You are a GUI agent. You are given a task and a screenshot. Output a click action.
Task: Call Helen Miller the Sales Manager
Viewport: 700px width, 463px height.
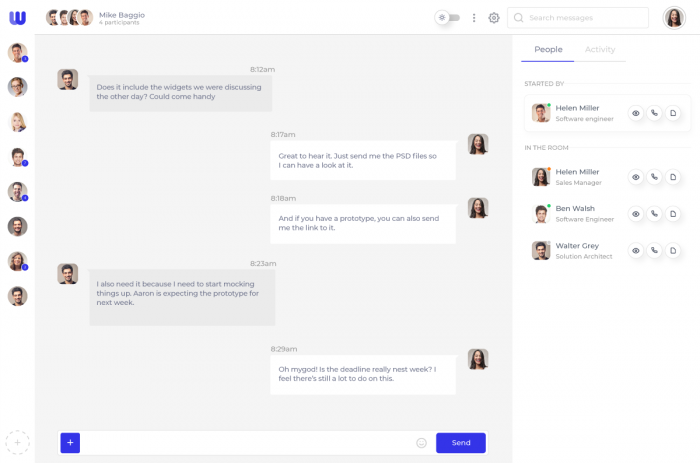654,177
